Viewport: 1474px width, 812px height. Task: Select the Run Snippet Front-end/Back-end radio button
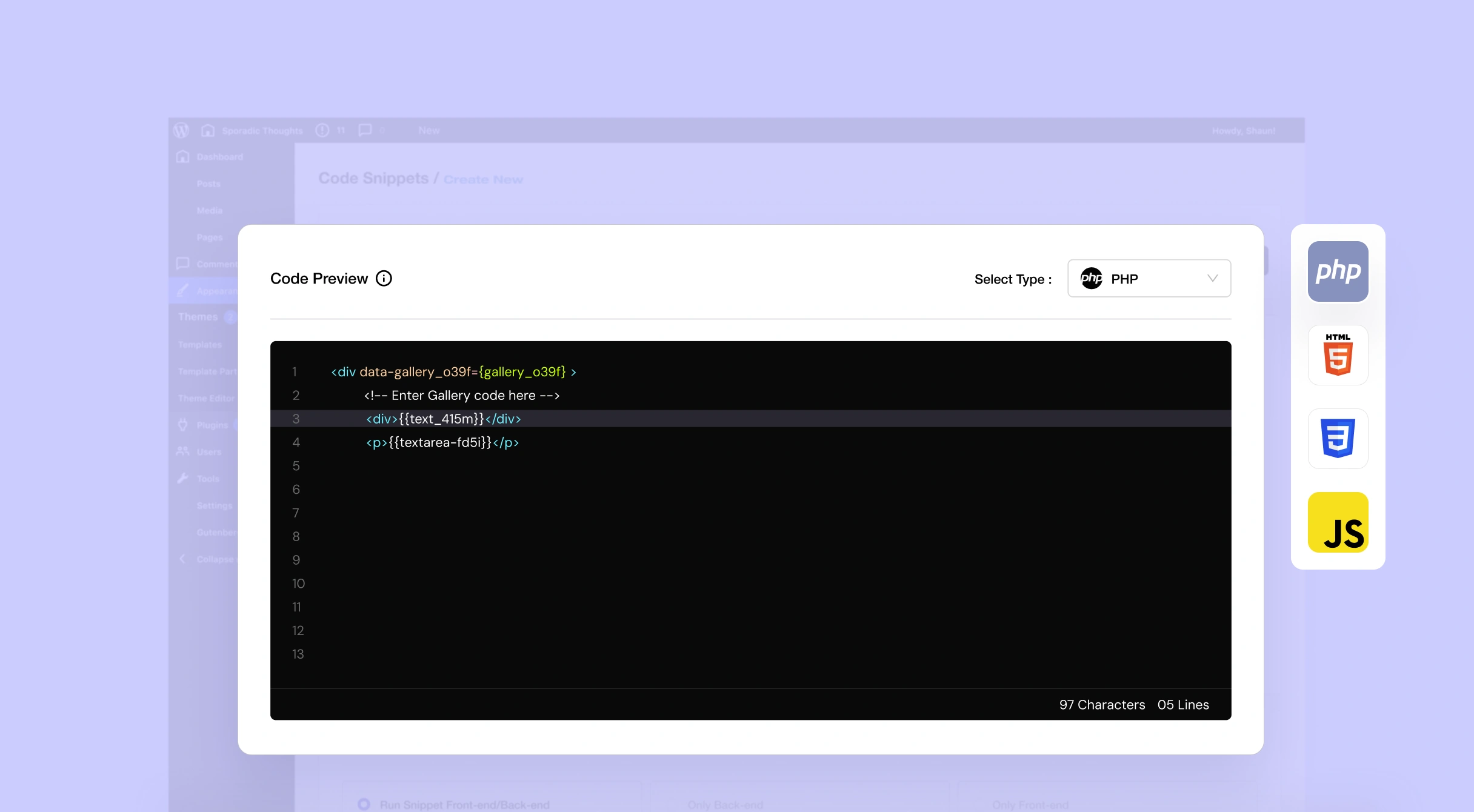tap(364, 804)
